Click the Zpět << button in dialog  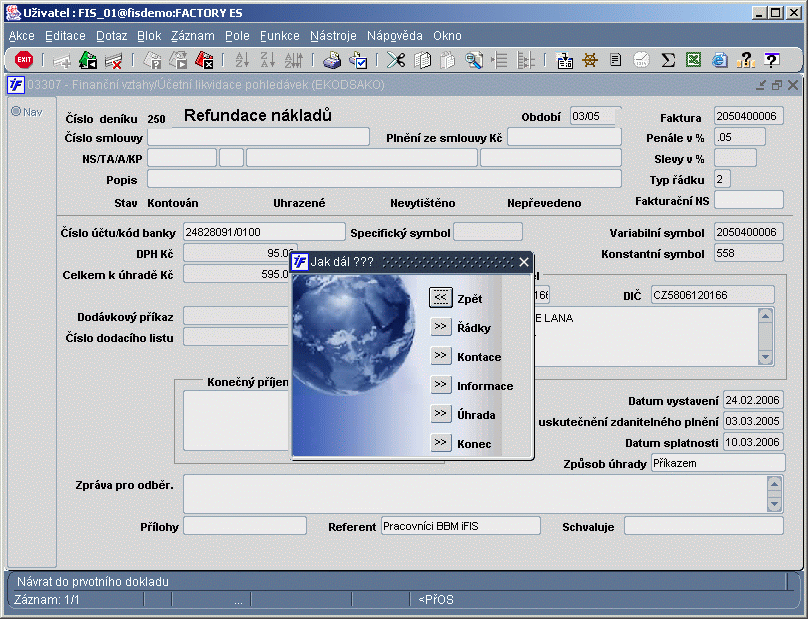441,297
